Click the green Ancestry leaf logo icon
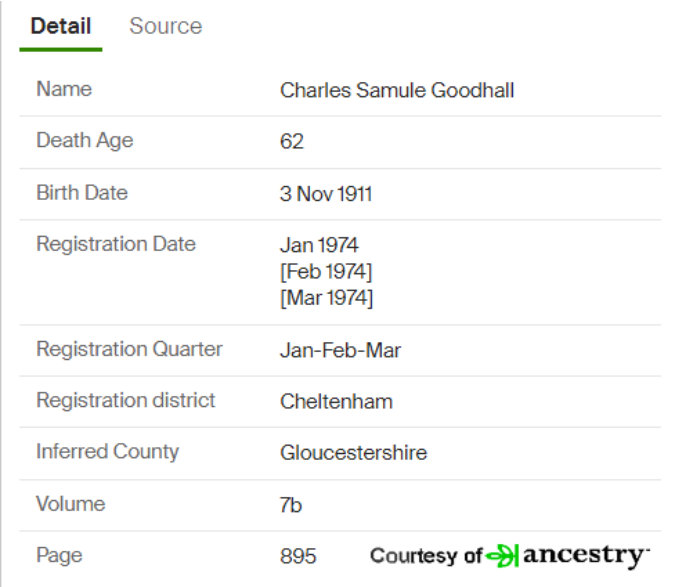 503,556
